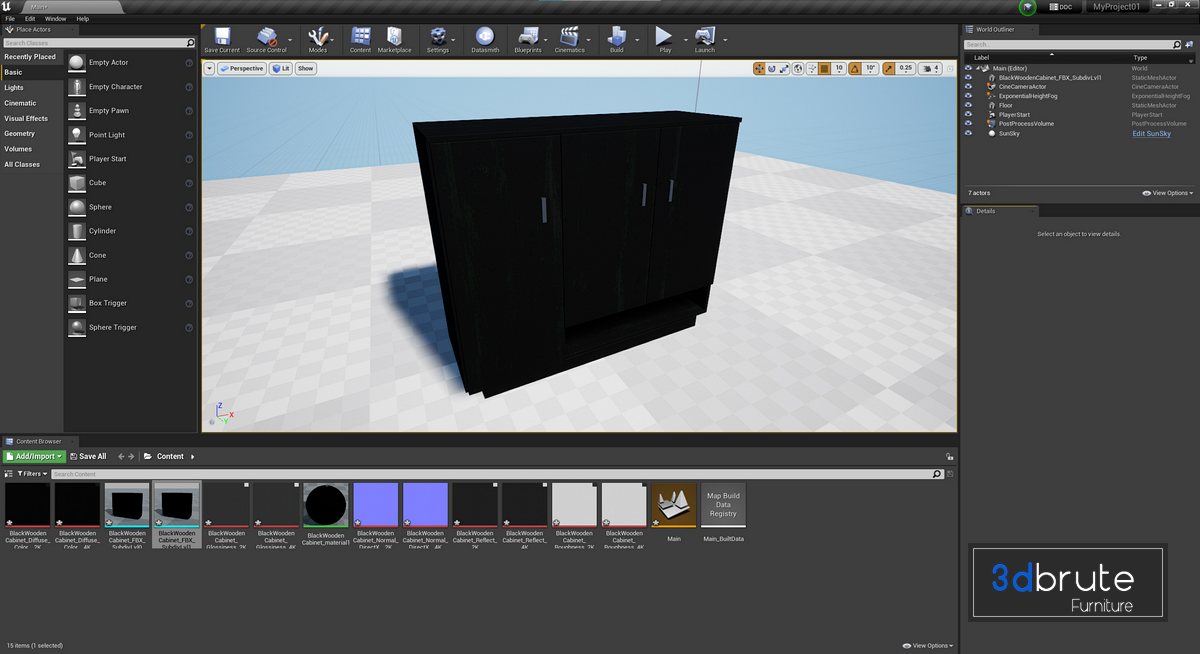
Task: Click the Build toolbar icon
Action: coord(616,38)
